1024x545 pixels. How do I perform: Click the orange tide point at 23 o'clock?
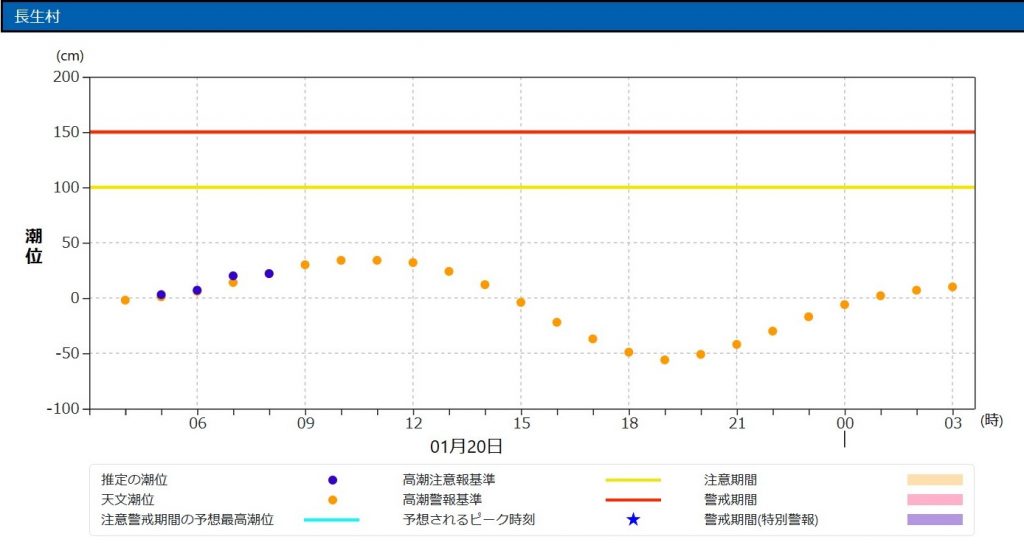pyautogui.click(x=808, y=317)
